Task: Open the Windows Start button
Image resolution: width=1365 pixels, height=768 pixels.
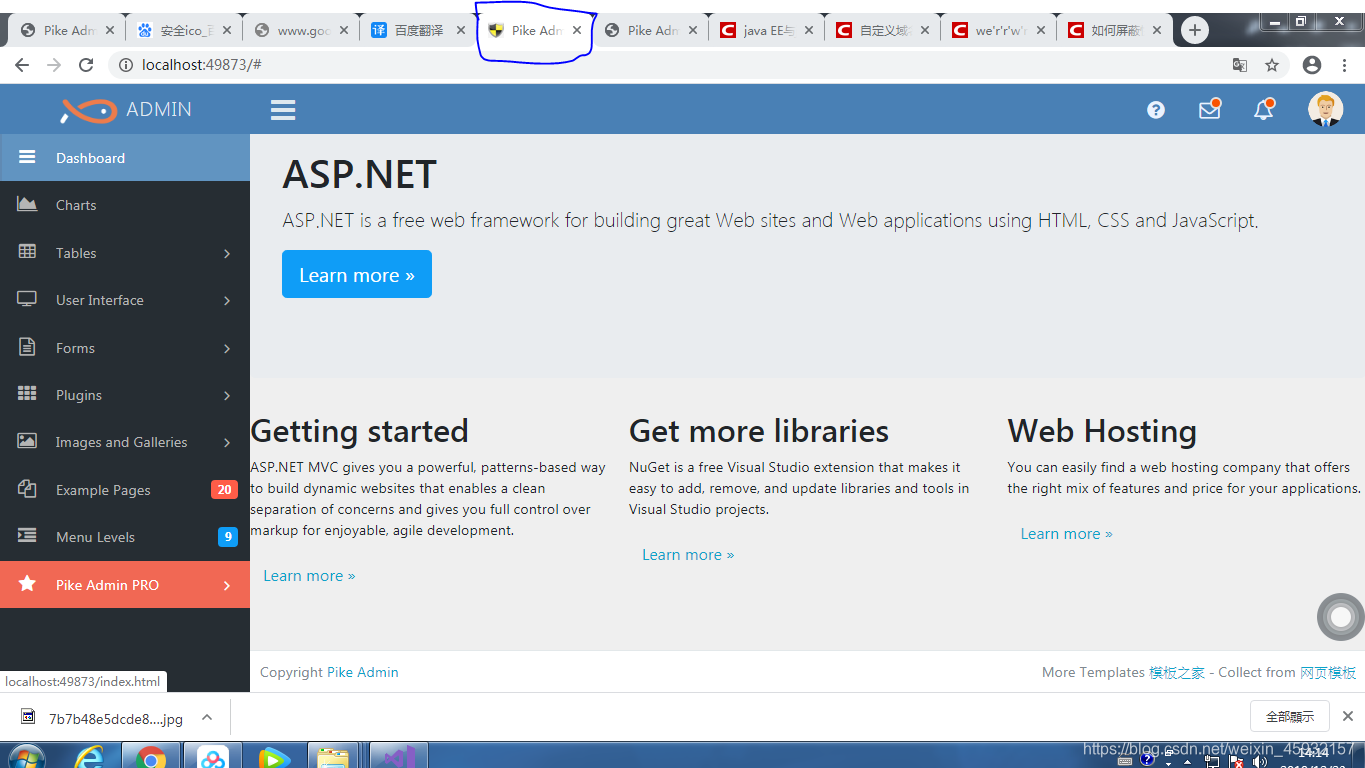Action: pos(26,757)
